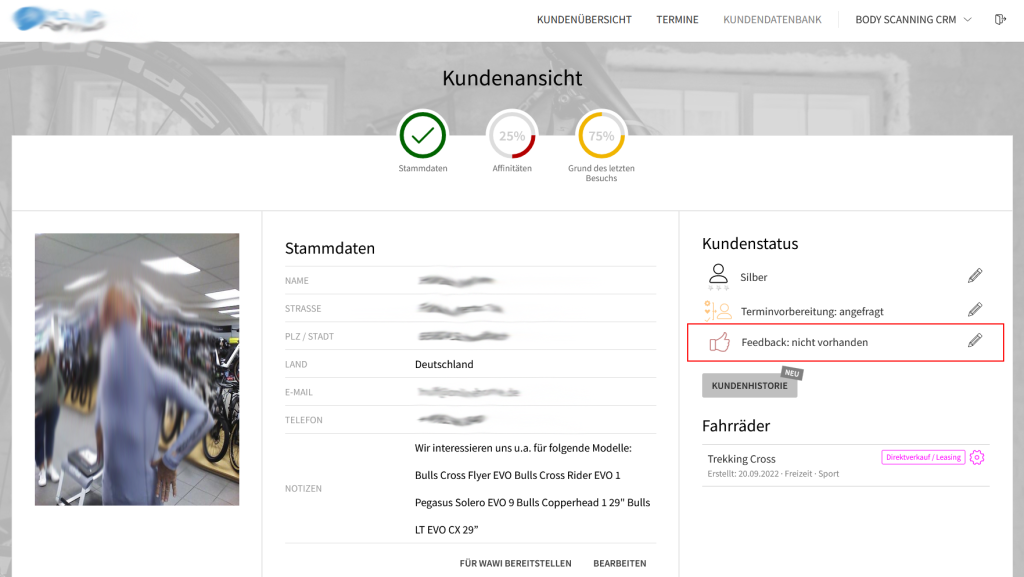Viewport: 1024px width, 577px height.
Task: Open the Kundenübersicht menu item
Action: click(584, 20)
